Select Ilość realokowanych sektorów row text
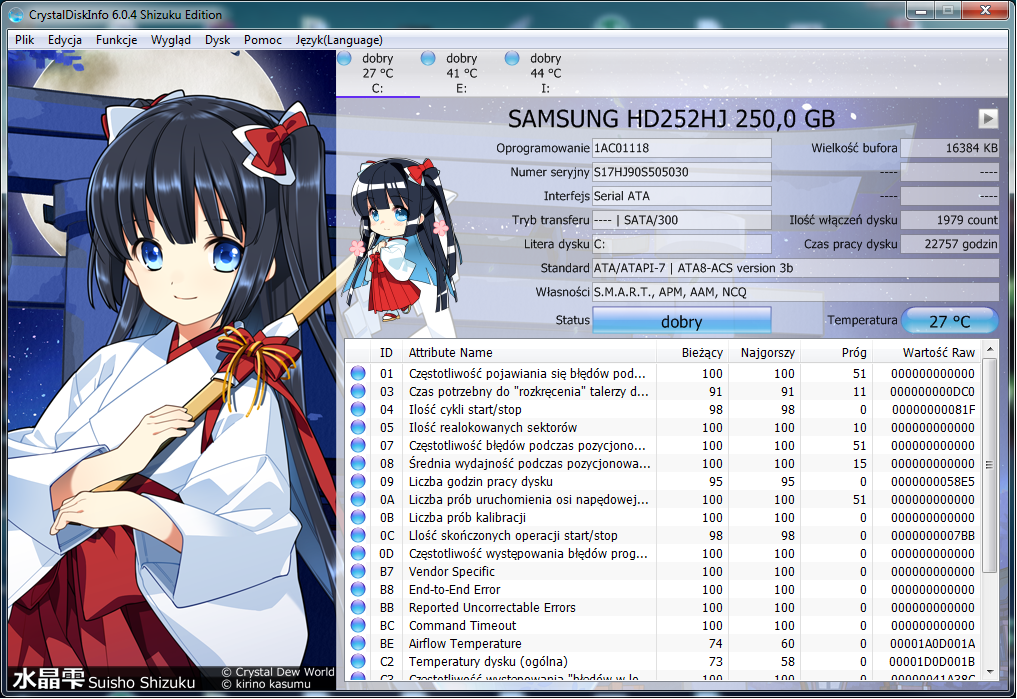Image resolution: width=1017 pixels, height=699 pixels. [493, 427]
